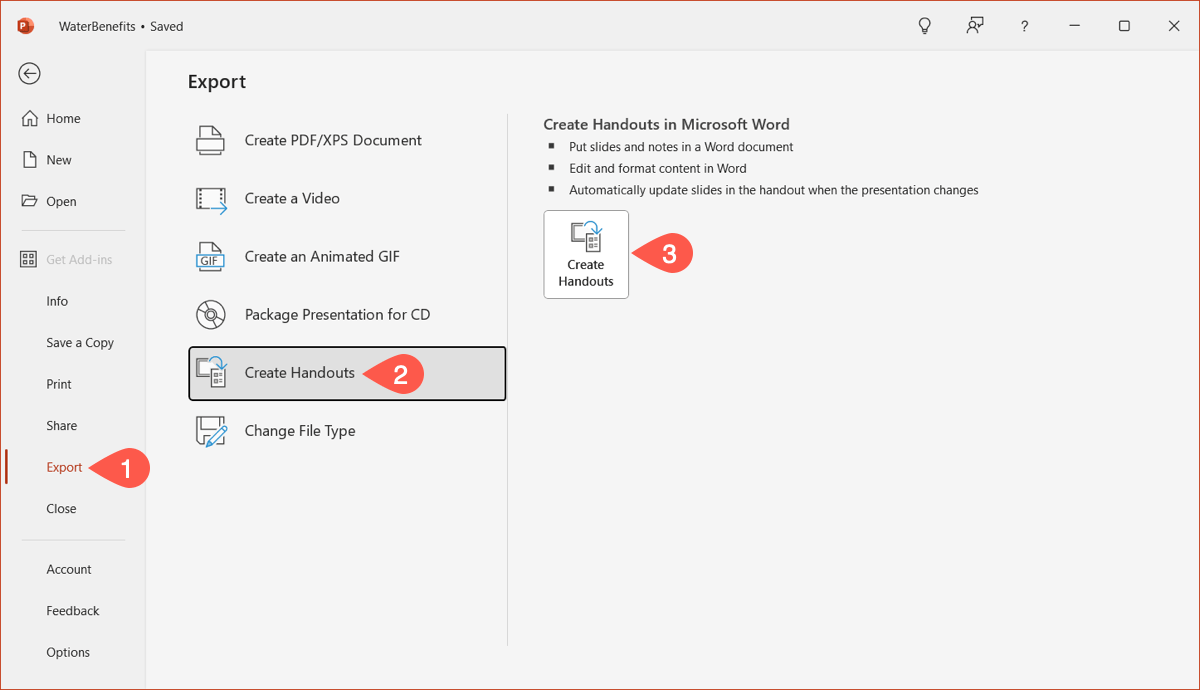1200x690 pixels.
Task: Click 'Automatically update slides in the handout' text
Action: tap(774, 190)
